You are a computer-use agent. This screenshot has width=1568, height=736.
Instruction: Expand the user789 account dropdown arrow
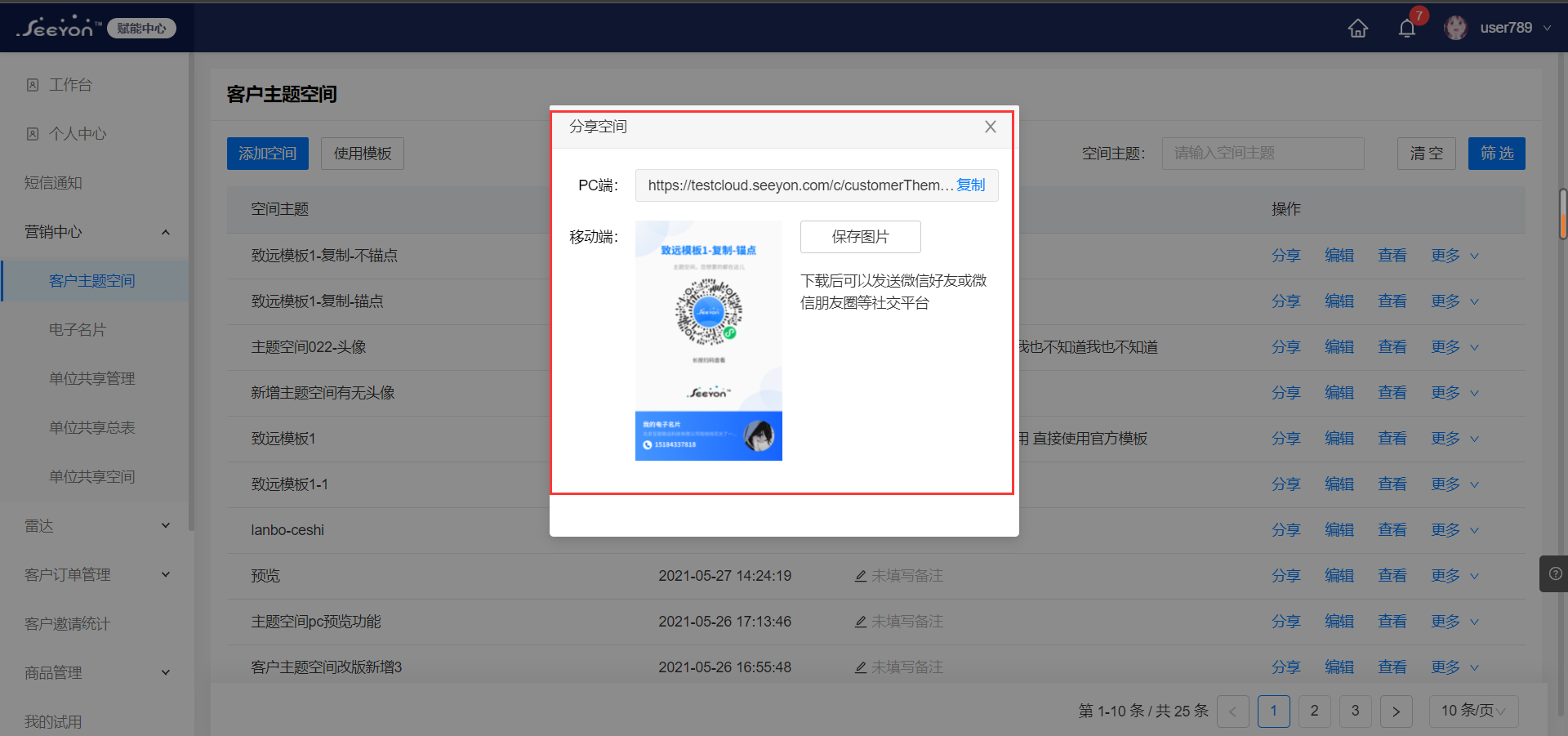[x=1547, y=28]
